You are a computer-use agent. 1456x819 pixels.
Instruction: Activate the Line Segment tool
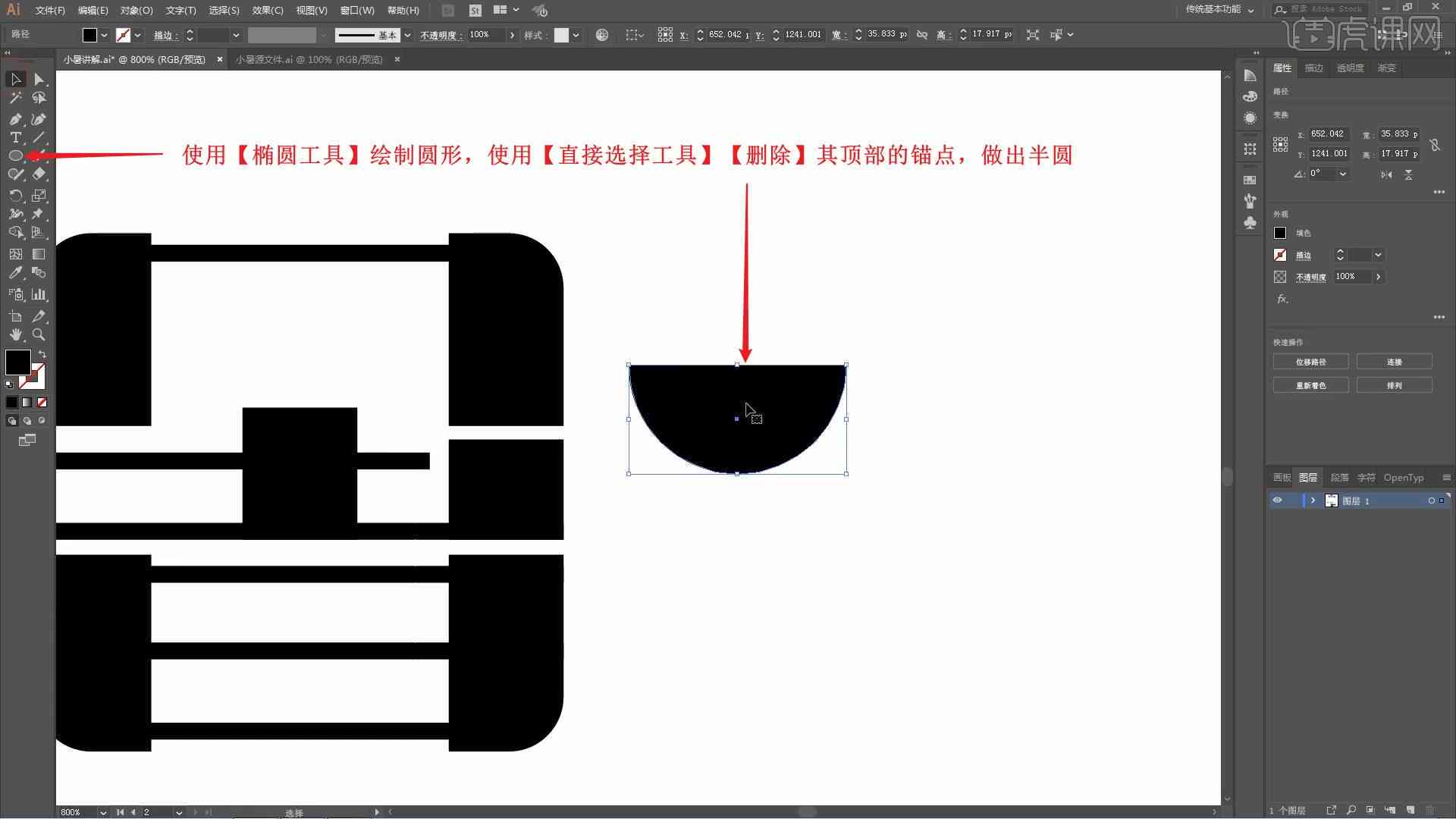(39, 137)
